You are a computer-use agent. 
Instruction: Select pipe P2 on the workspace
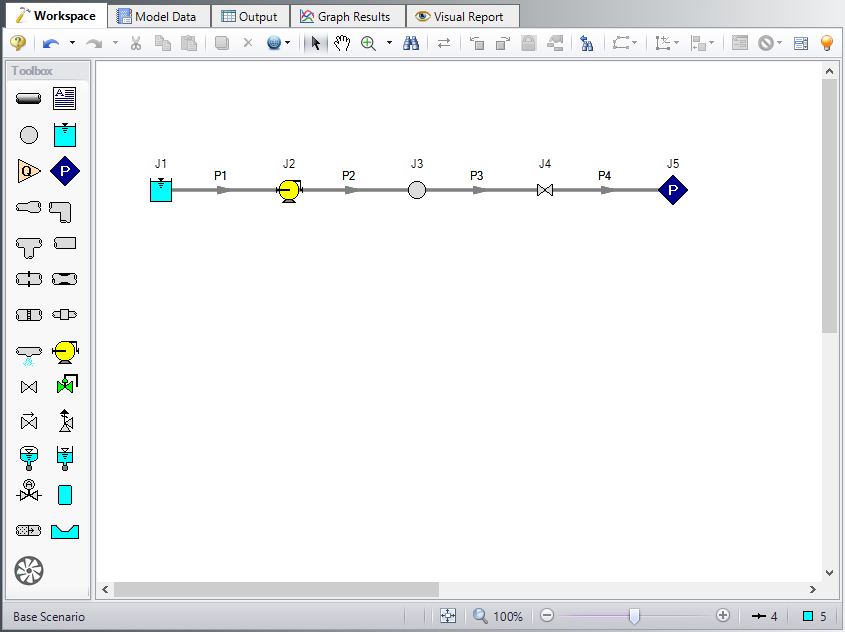353,190
